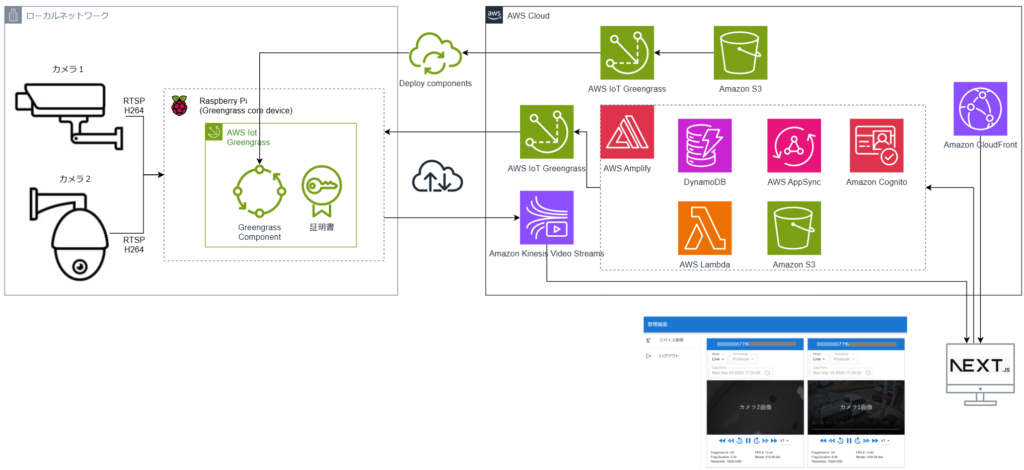The image size is (1024, 470).
Task: Click the 管理画面 header title
Action: 658,324
